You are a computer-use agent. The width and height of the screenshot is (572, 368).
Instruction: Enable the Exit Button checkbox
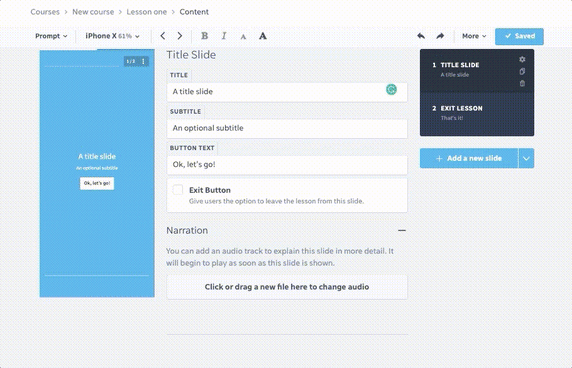178,190
